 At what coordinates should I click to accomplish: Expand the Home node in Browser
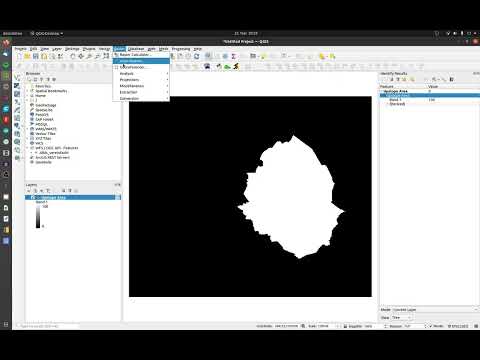[28, 96]
